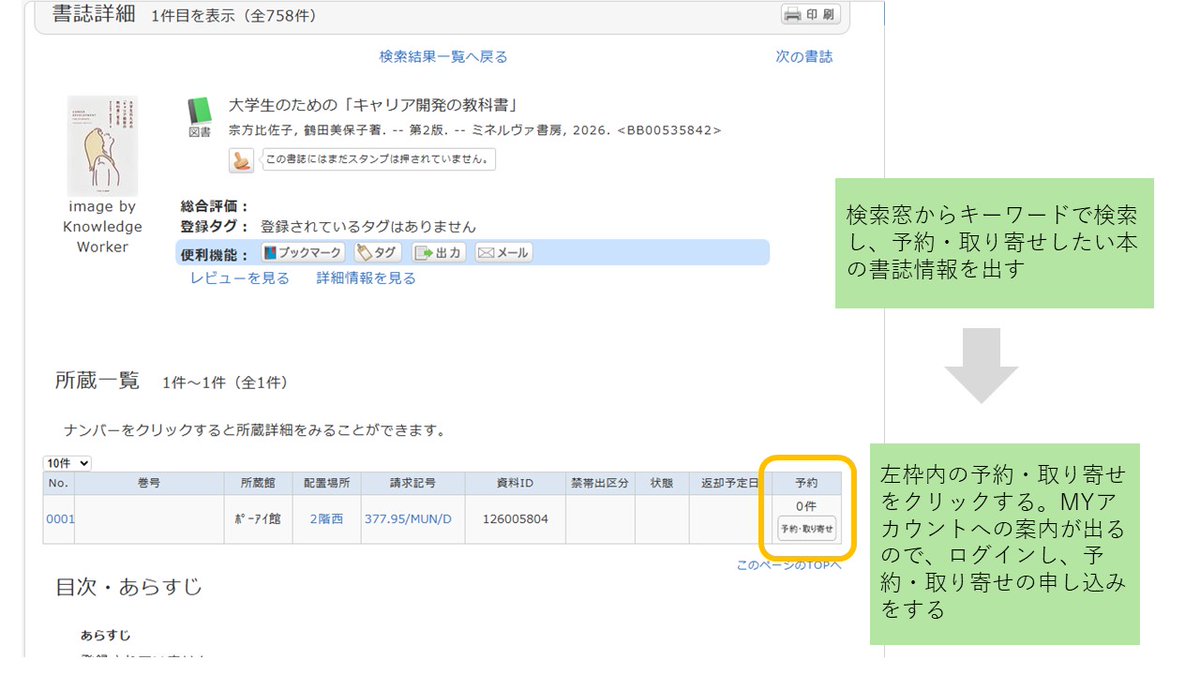Click 資料ID value 126005804
The image size is (1200, 675).
coord(515,519)
